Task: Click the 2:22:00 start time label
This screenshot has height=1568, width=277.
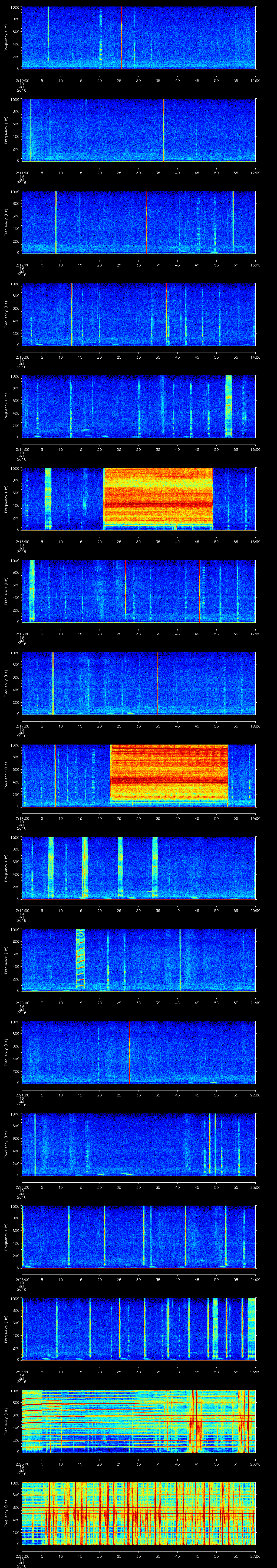Action: (x=22, y=1187)
